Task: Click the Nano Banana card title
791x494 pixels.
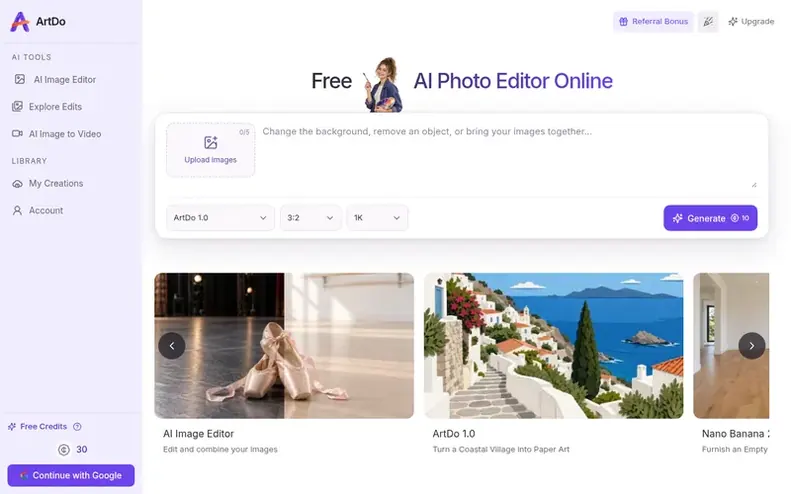Action: (x=735, y=433)
